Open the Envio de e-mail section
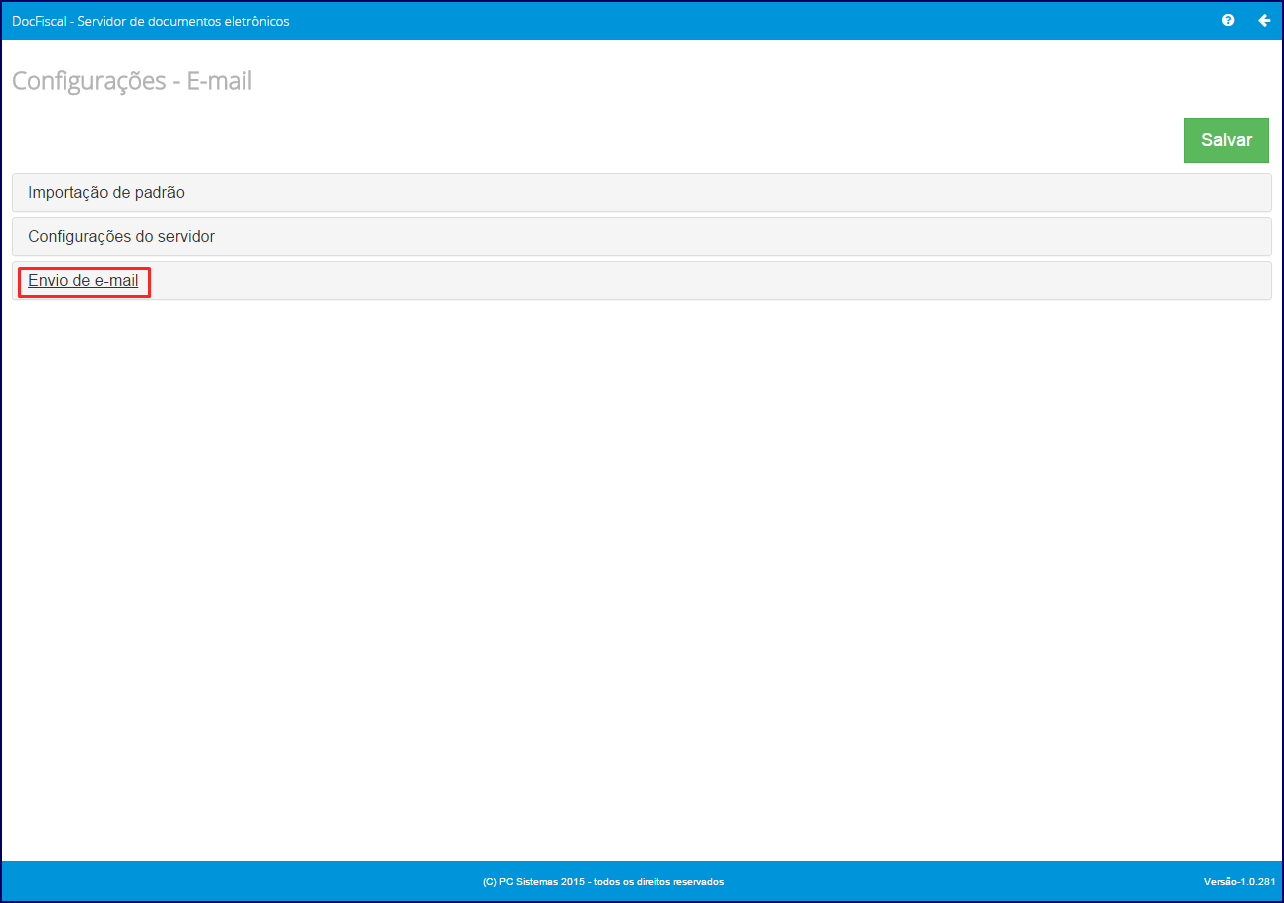This screenshot has height=903, width=1284. [x=641, y=281]
